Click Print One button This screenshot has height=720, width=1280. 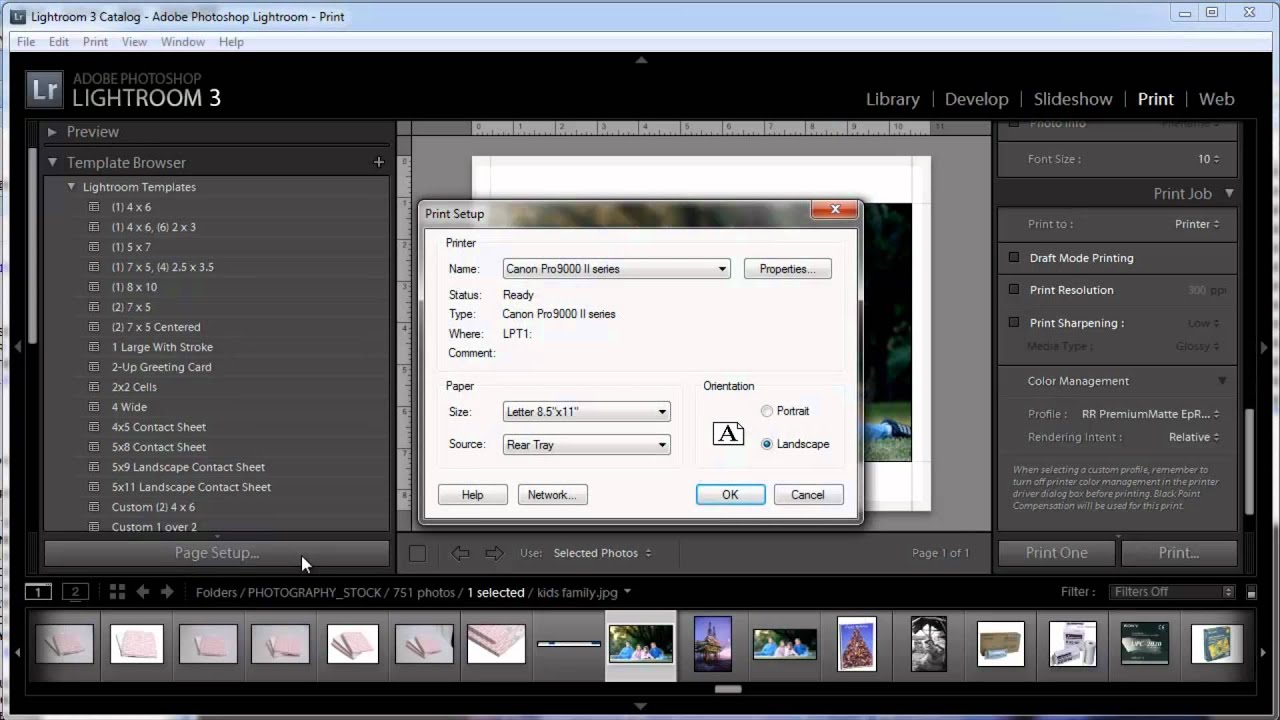(x=1056, y=553)
